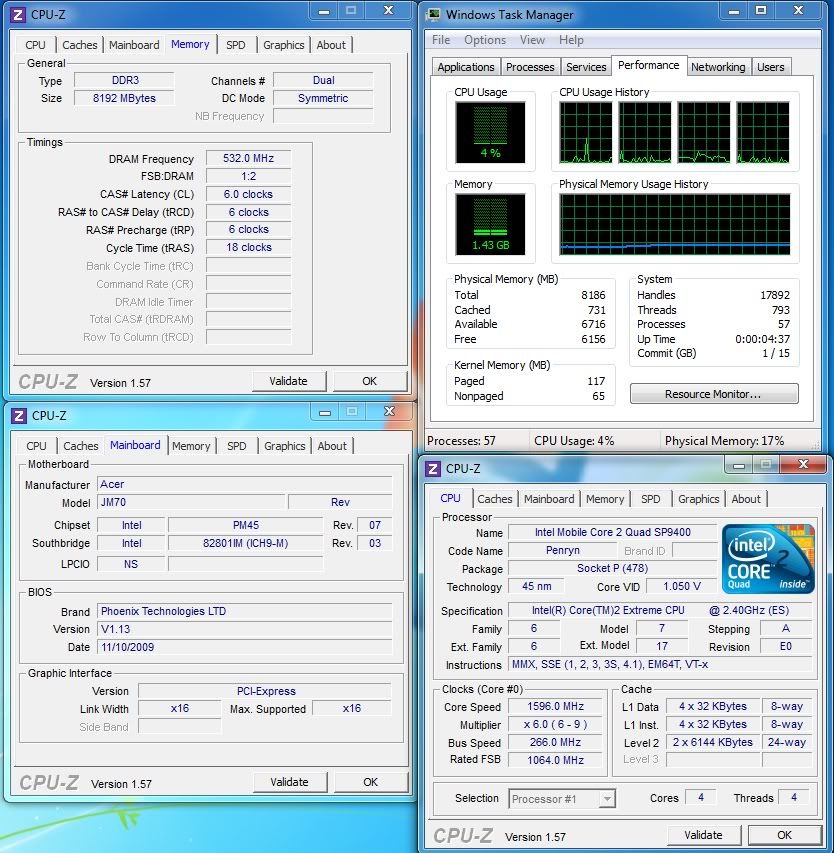The image size is (834, 853).
Task: Switch to Networking tab in Task Manager
Action: pyautogui.click(x=718, y=67)
